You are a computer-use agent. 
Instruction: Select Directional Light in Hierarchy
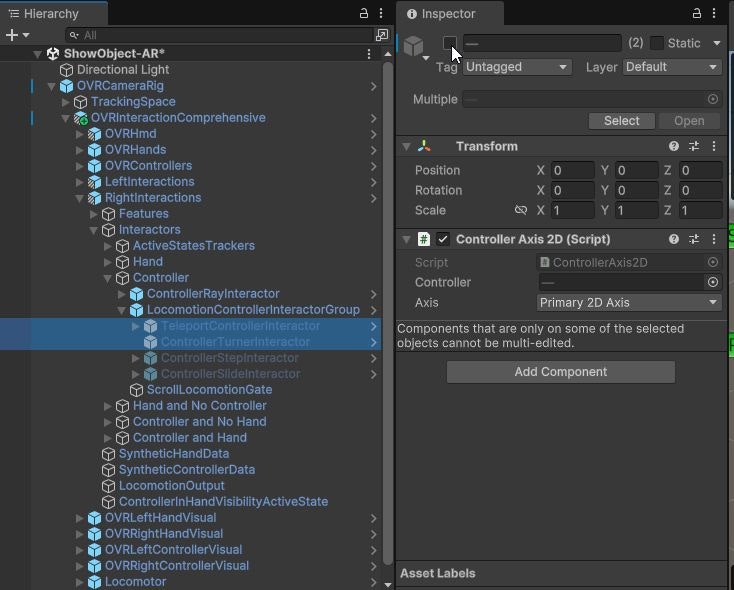123,70
